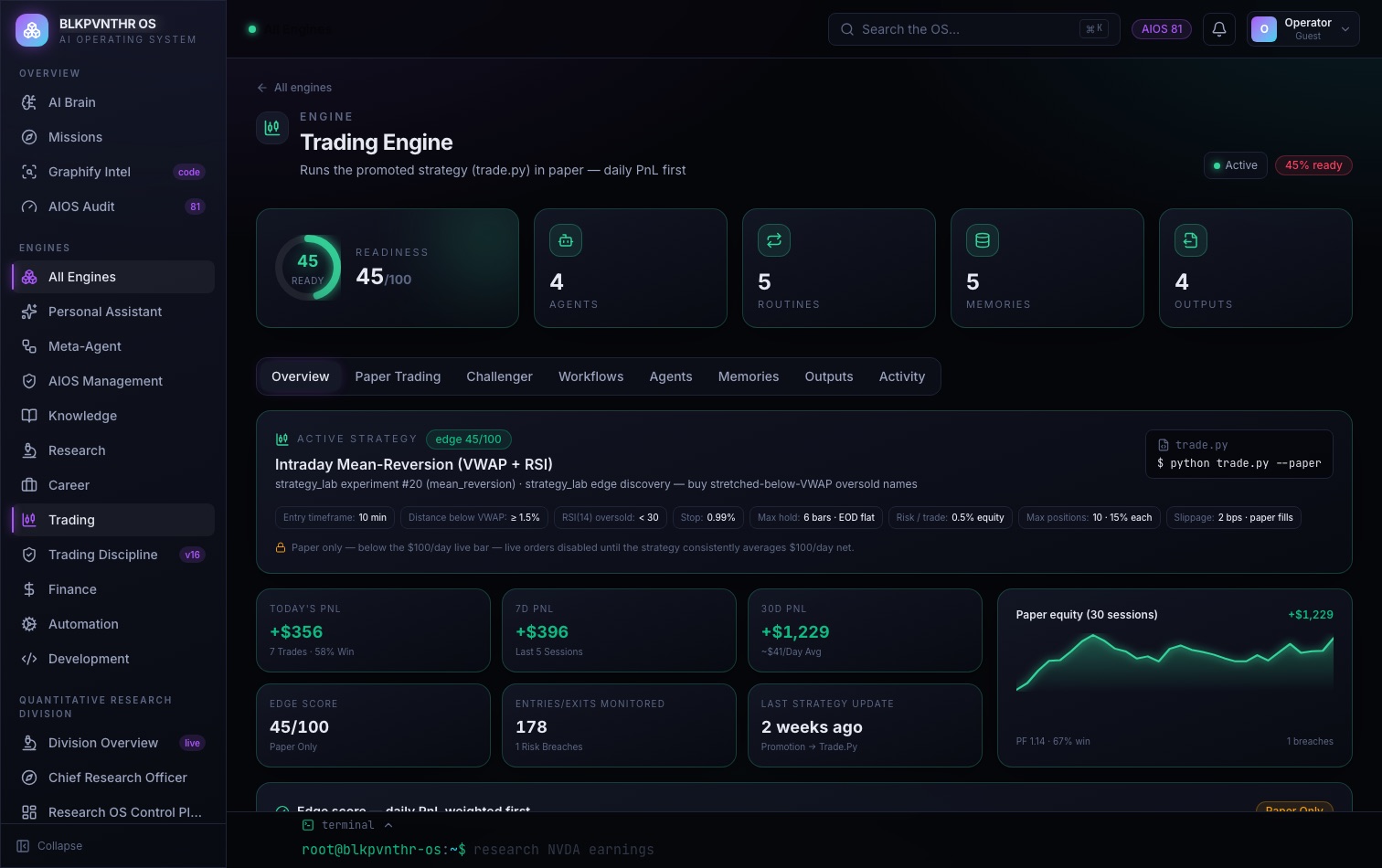The height and width of the screenshot is (868, 1382).
Task: Open Development code item
Action: coord(113,659)
